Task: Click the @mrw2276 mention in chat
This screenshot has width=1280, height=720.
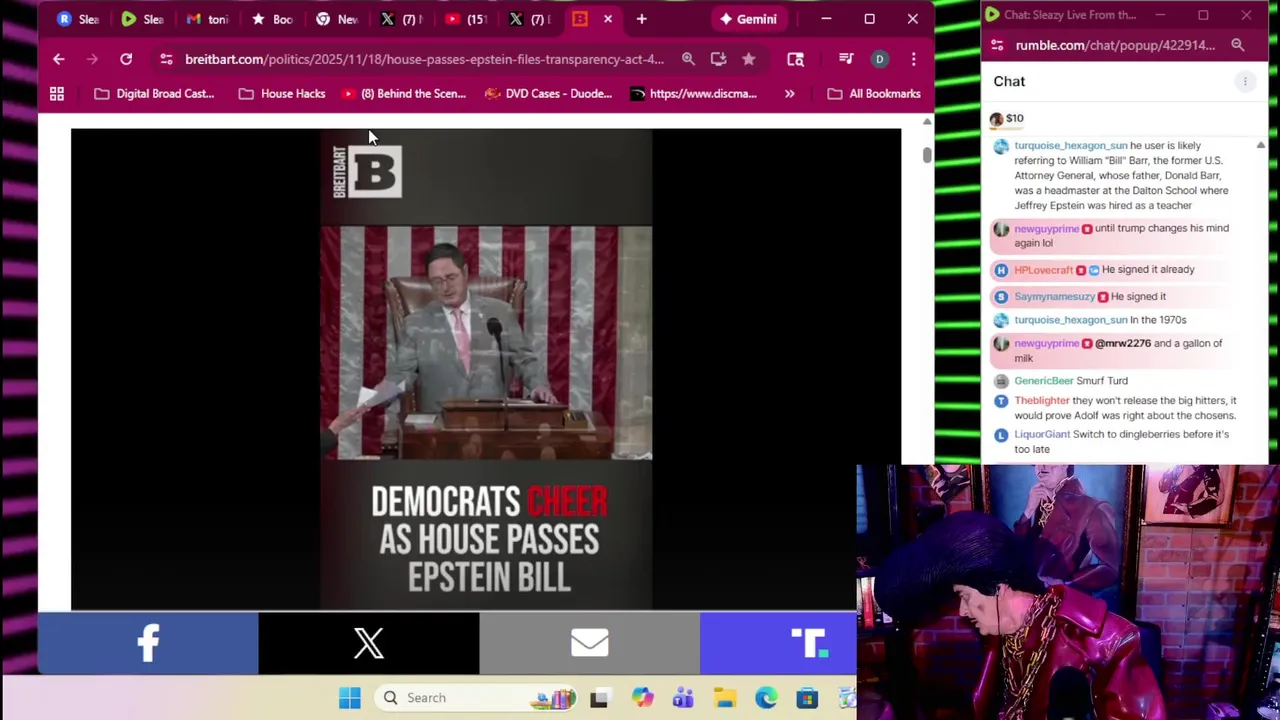Action: (1123, 344)
